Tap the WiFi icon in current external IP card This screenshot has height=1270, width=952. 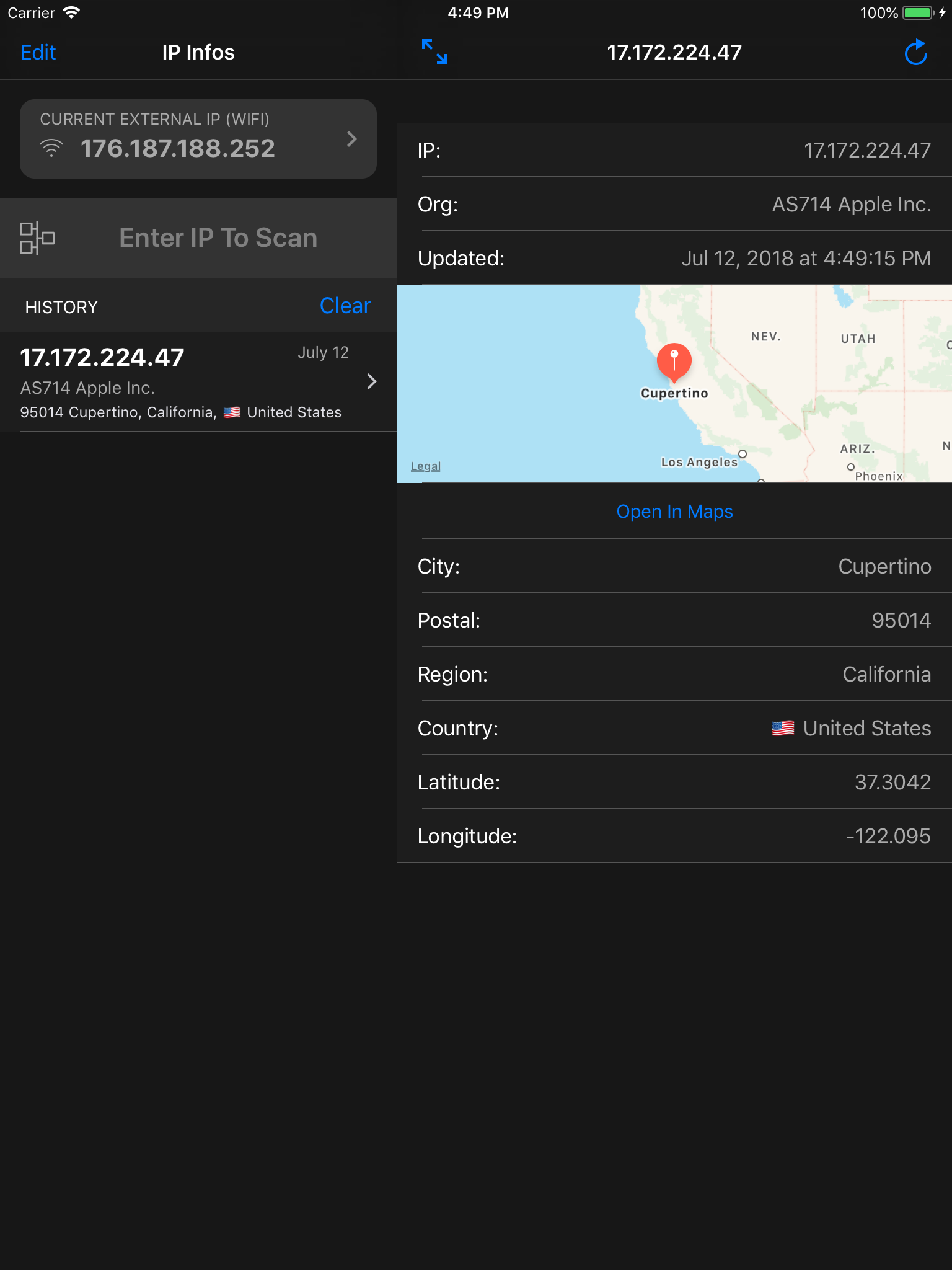point(51,148)
